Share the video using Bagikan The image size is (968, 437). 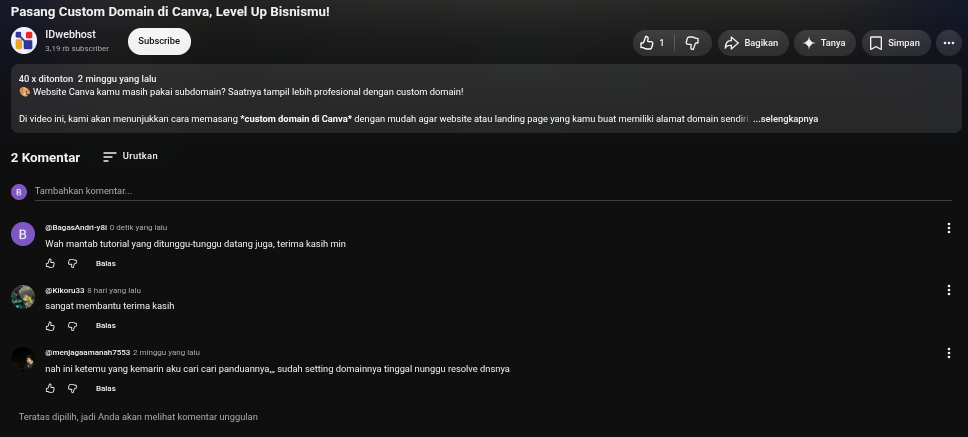[753, 43]
